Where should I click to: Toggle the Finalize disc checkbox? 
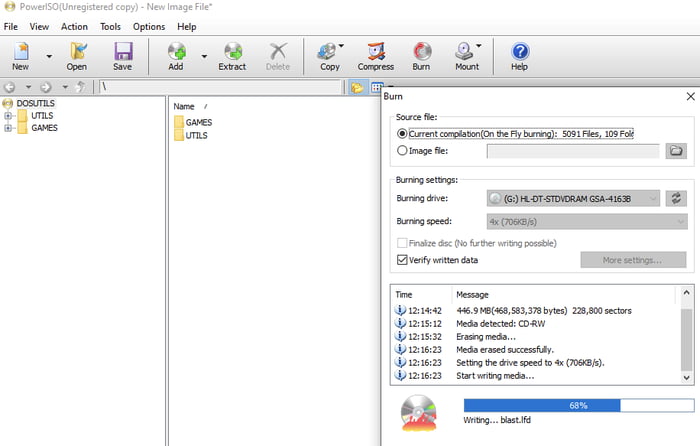(x=402, y=243)
